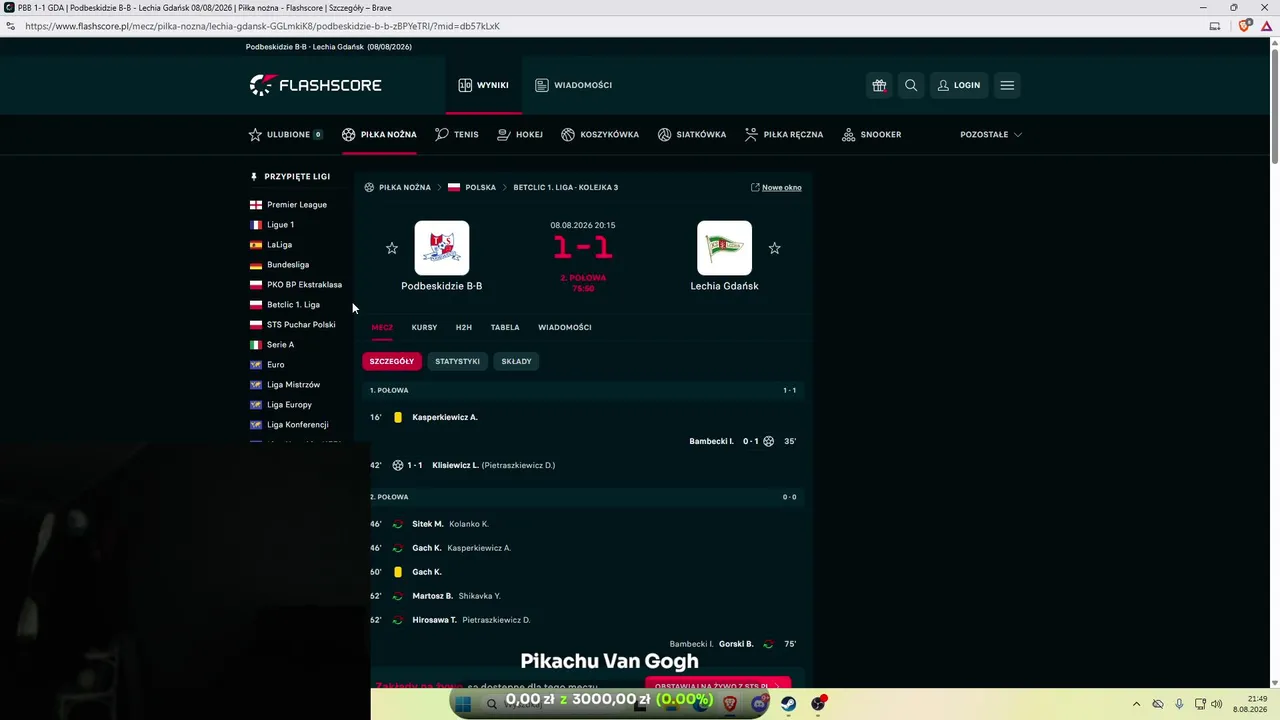Viewport: 1280px width, 720px height.
Task: Open Premier League pinned league
Action: pyautogui.click(x=288, y=205)
